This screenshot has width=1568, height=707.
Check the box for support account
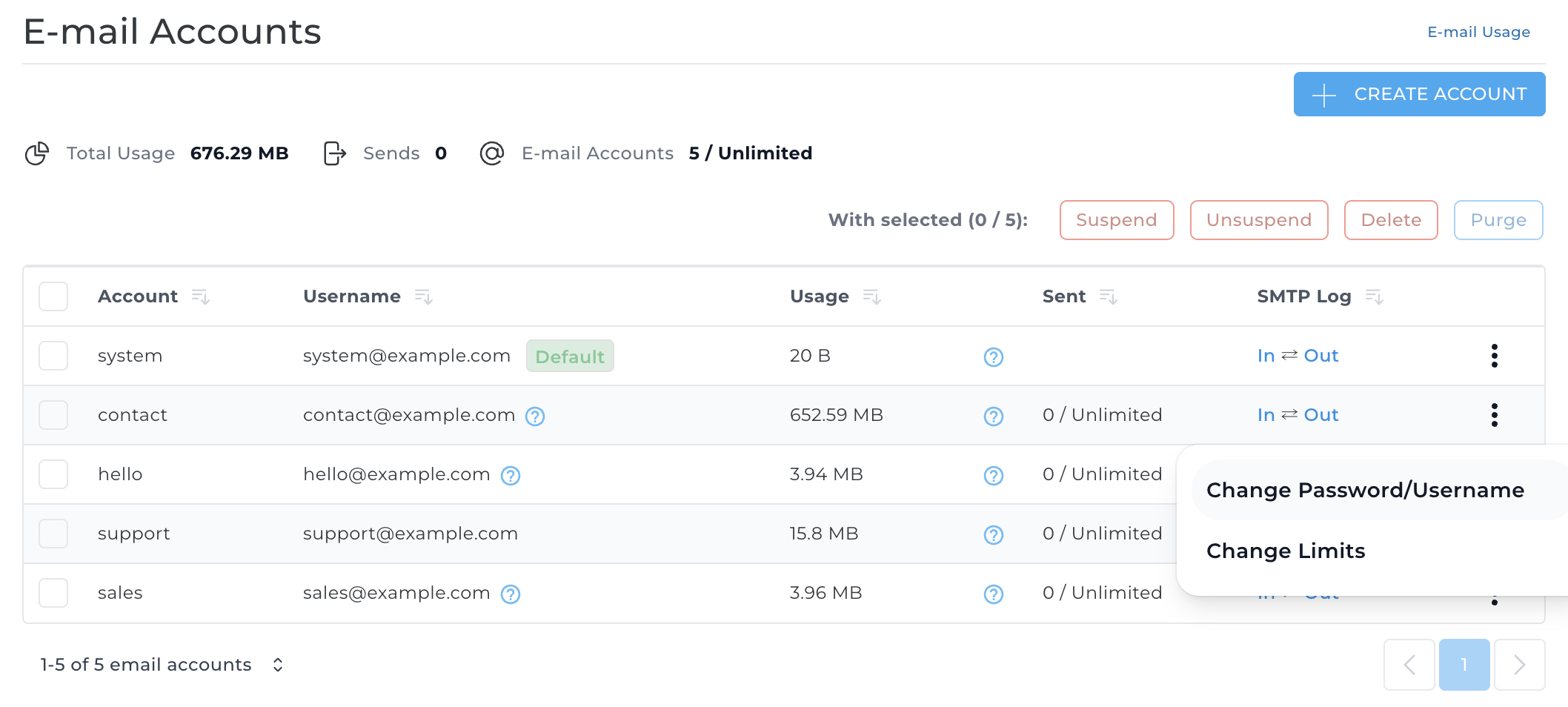click(53, 534)
